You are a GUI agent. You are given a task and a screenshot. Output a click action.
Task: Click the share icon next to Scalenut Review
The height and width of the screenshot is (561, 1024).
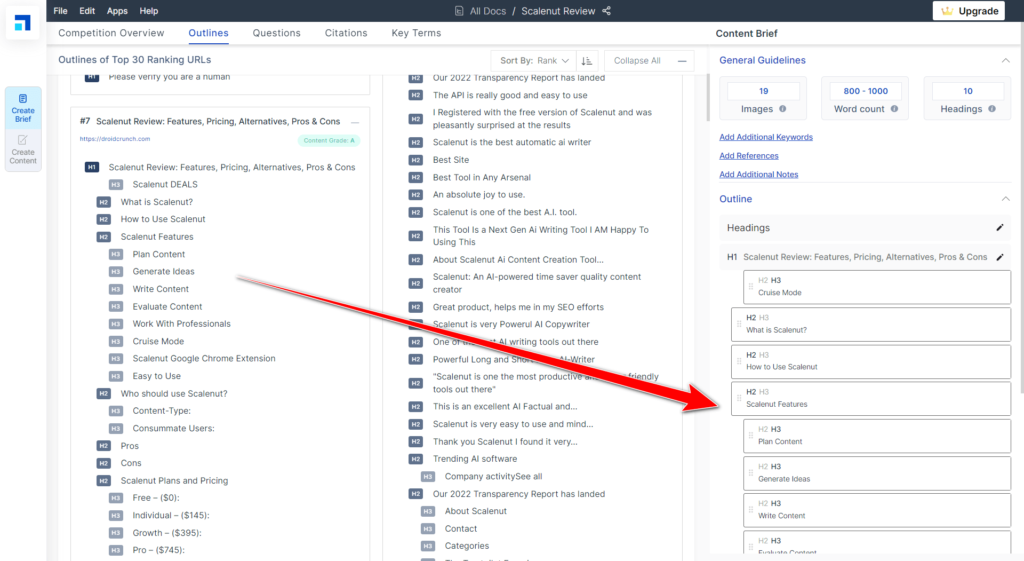[607, 10]
